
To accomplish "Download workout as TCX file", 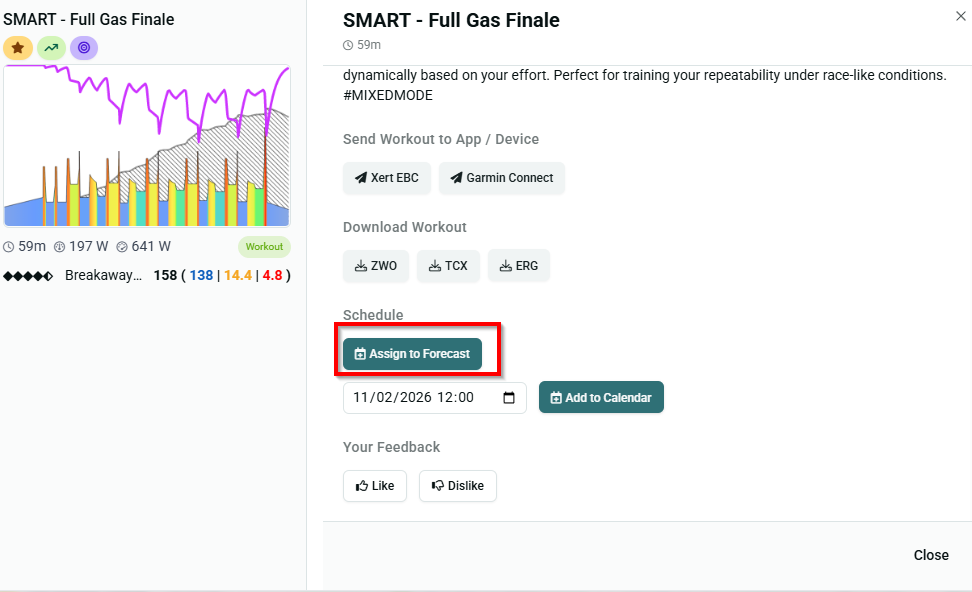I will [x=448, y=266].
